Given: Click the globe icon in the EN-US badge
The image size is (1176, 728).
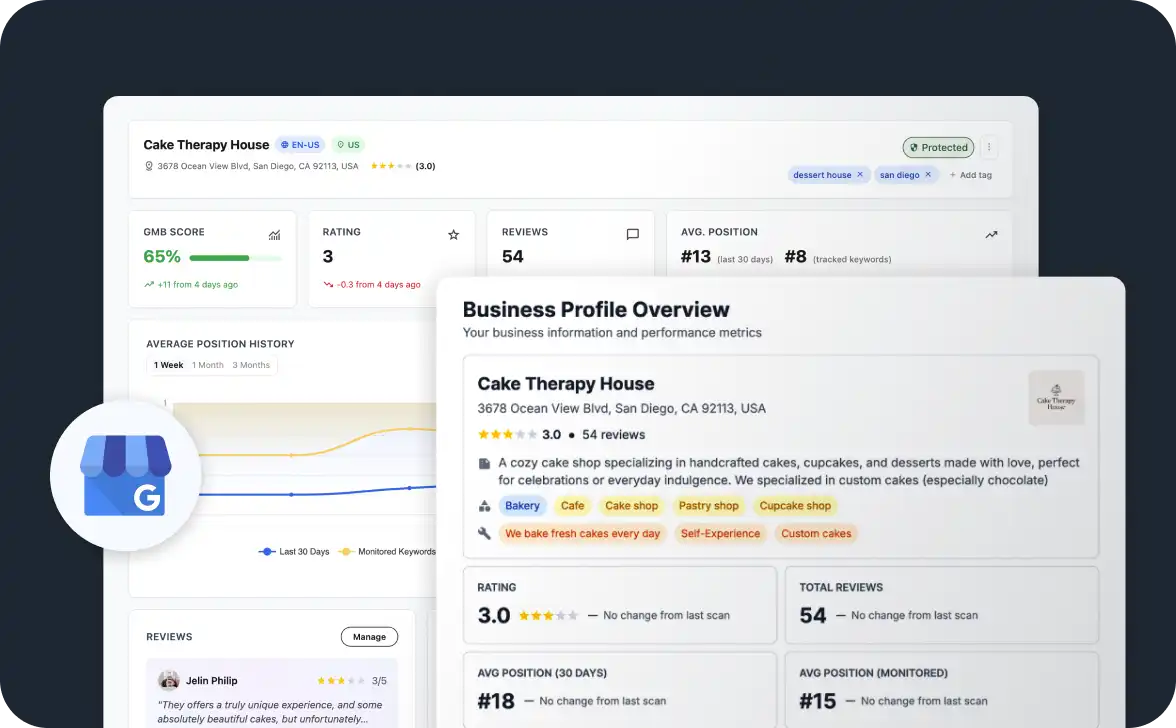Looking at the screenshot, I should (x=283, y=144).
